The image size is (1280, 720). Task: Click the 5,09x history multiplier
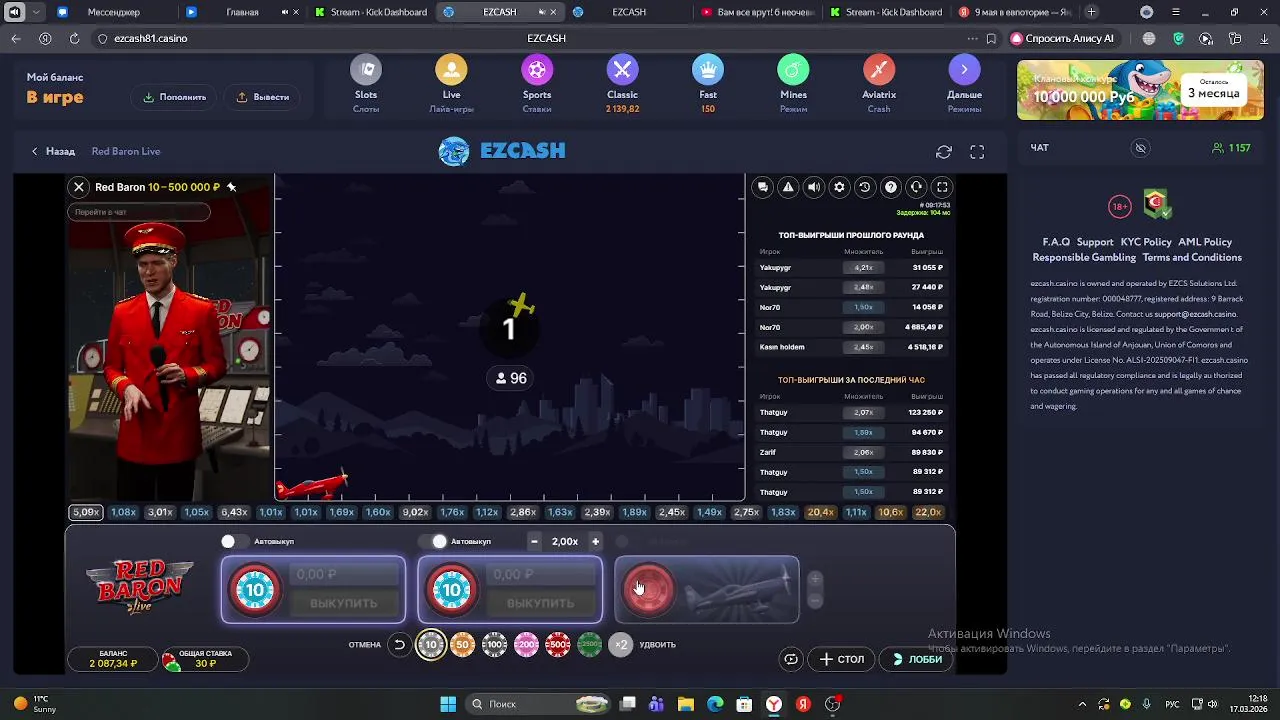point(86,512)
